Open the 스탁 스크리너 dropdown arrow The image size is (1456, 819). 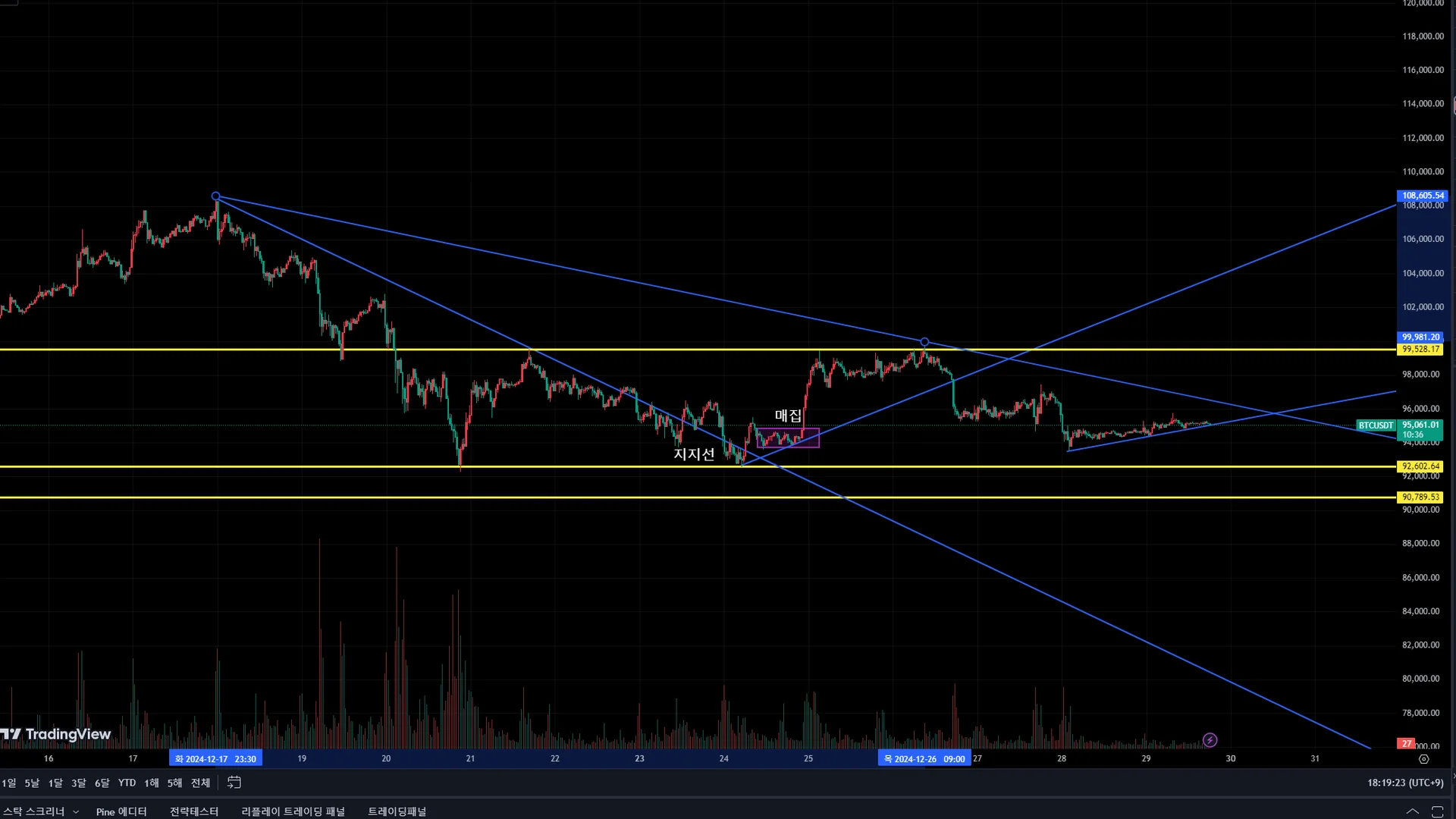click(76, 812)
